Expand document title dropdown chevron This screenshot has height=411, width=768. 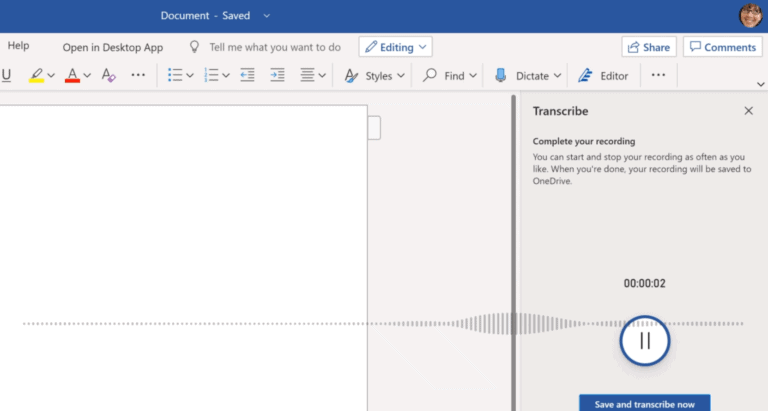[x=266, y=16]
